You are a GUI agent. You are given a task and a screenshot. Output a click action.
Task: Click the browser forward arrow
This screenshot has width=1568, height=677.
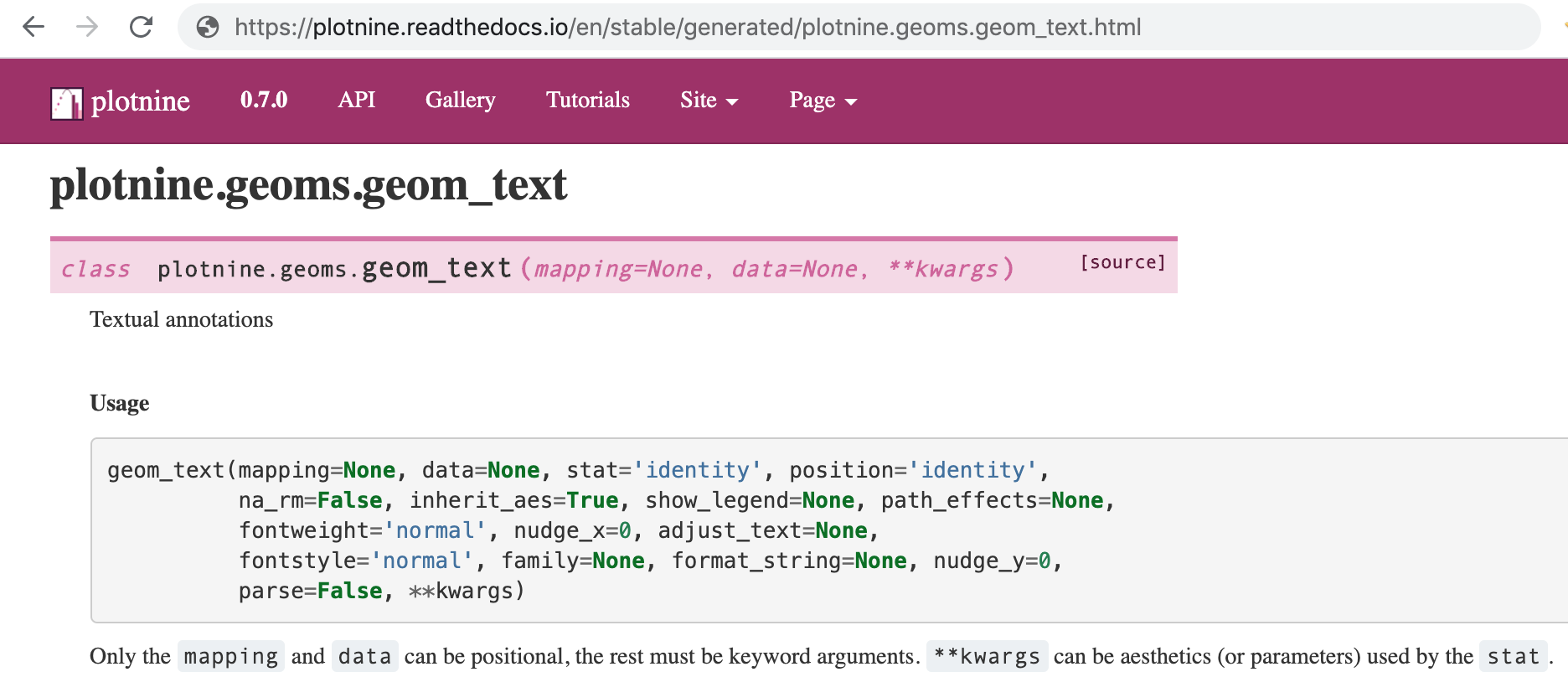click(87, 28)
